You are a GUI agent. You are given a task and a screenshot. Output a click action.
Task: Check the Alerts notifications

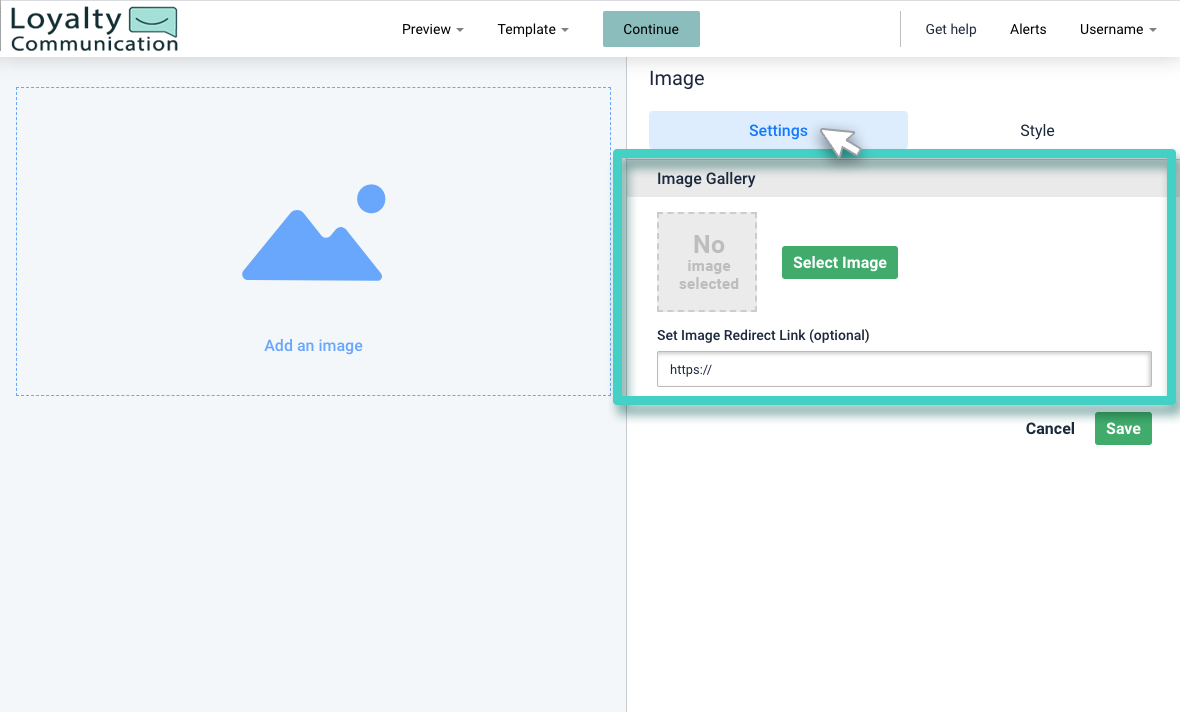pyautogui.click(x=1027, y=29)
